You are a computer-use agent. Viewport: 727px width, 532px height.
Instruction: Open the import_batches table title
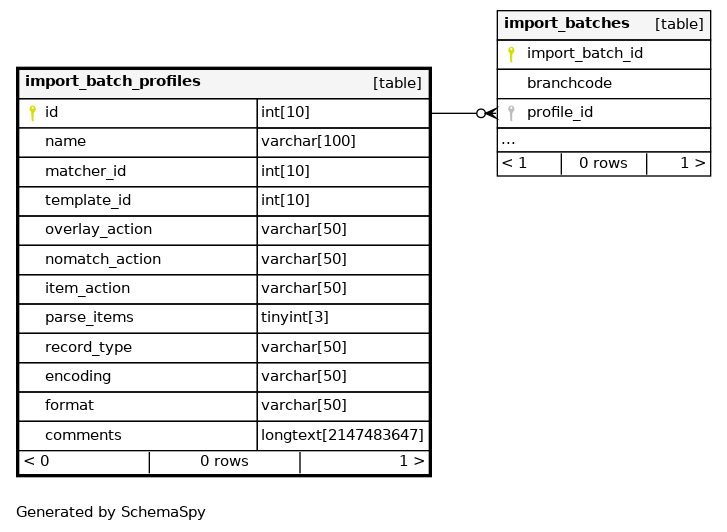coord(566,24)
